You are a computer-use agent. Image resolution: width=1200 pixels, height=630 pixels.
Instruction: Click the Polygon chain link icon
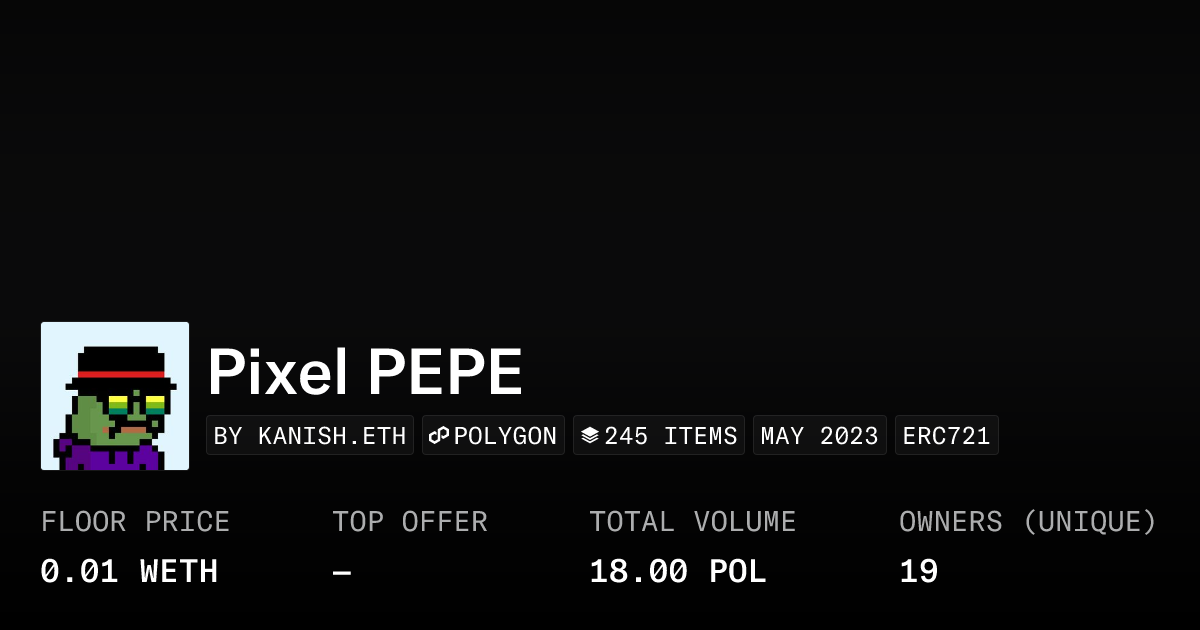pos(438,436)
